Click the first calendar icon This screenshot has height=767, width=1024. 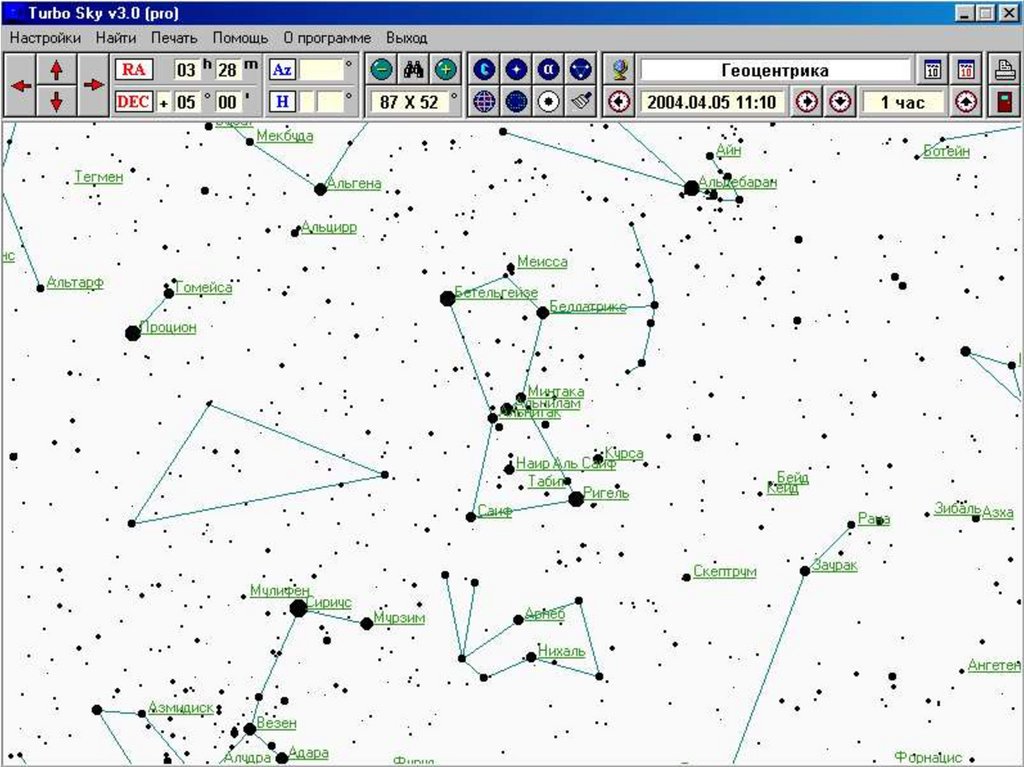pyautogui.click(x=933, y=69)
